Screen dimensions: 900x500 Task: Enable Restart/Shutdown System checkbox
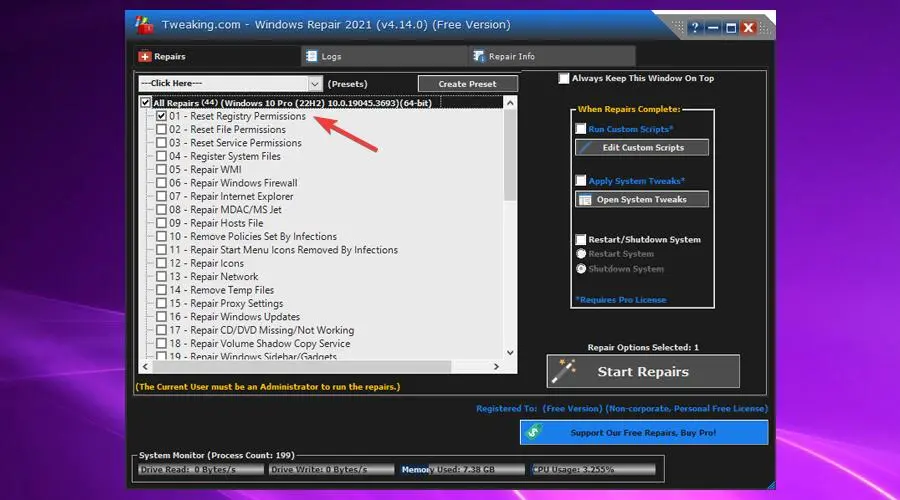581,239
